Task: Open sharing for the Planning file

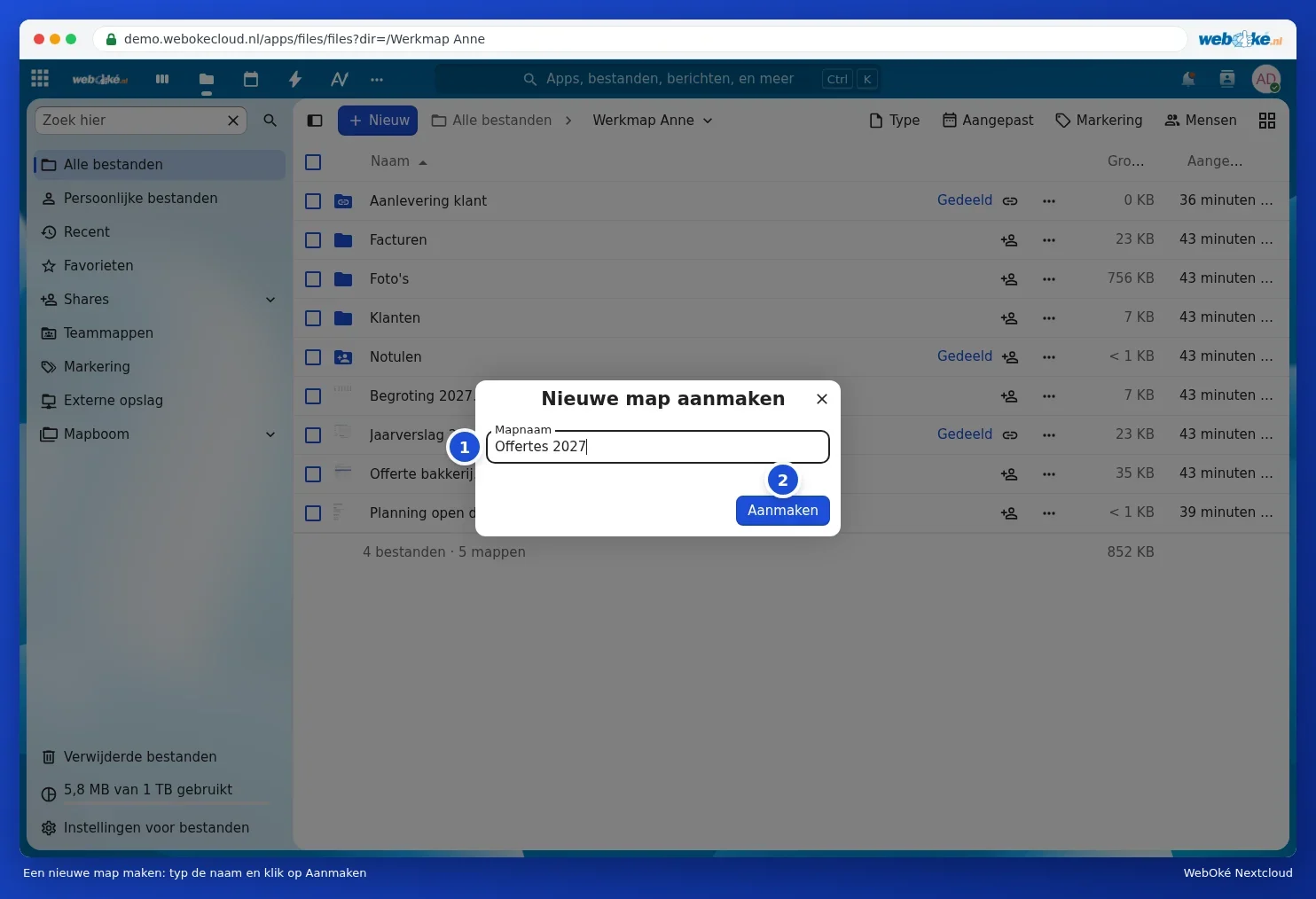Action: click(x=1009, y=513)
